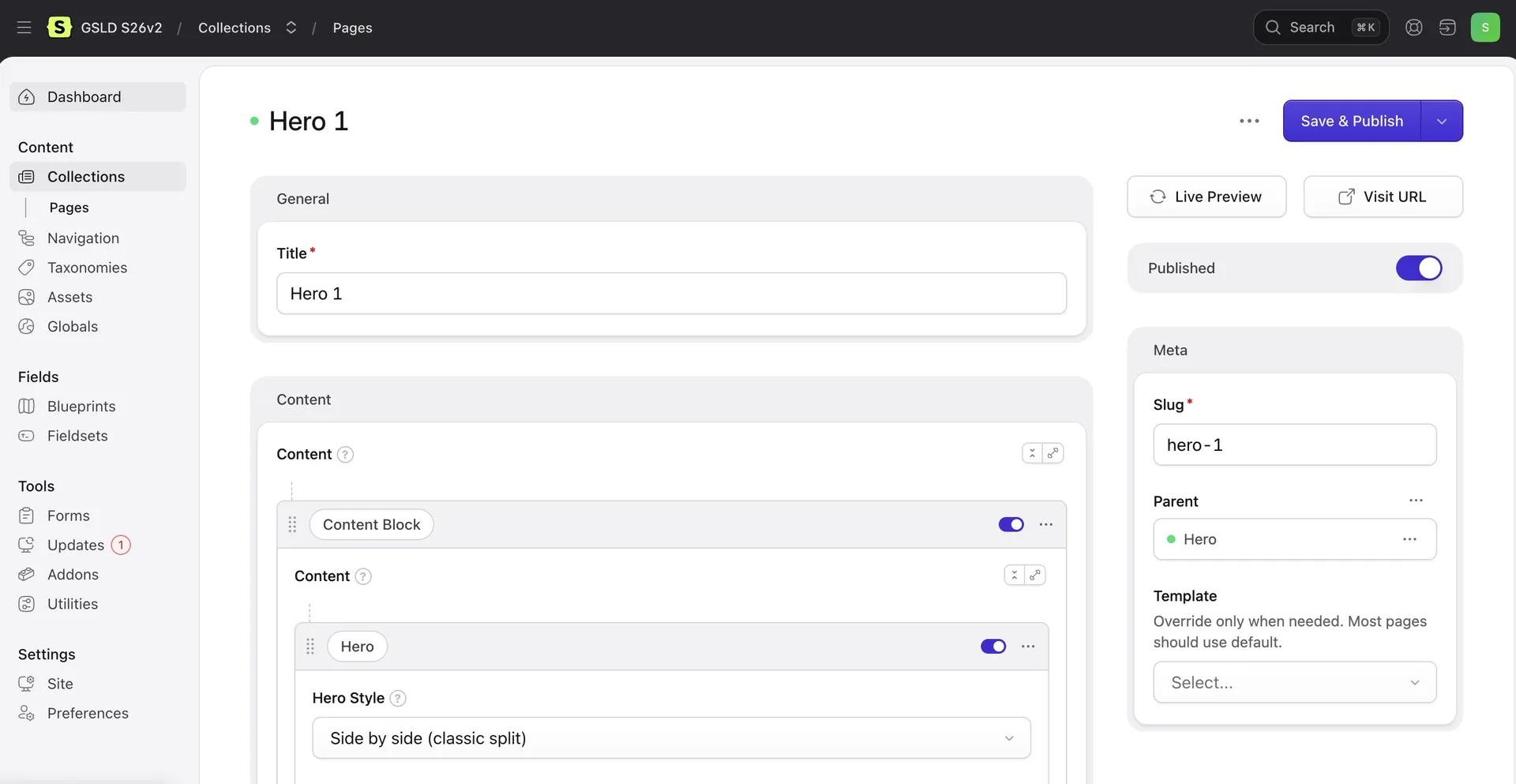This screenshot has height=784, width=1516.
Task: Open the Hero 1 entry options menu
Action: 1249,121
